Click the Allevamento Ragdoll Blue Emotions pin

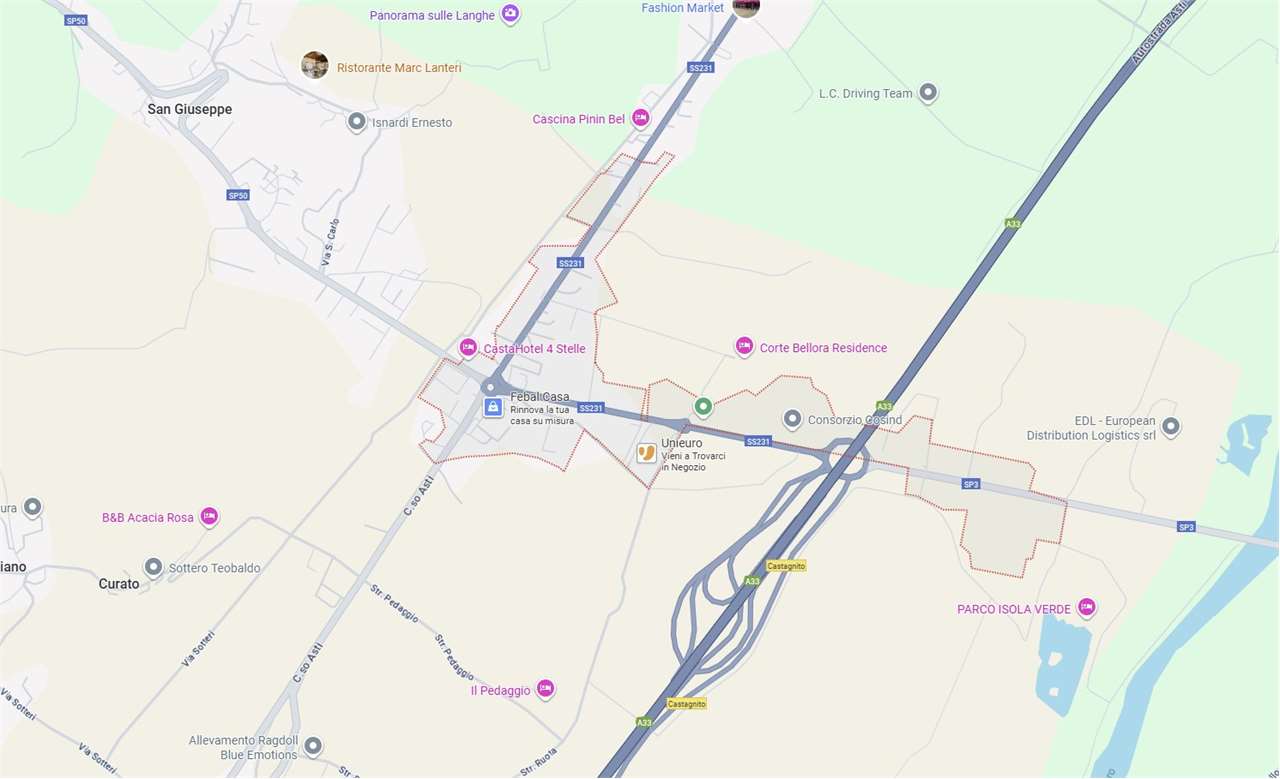[x=313, y=746]
